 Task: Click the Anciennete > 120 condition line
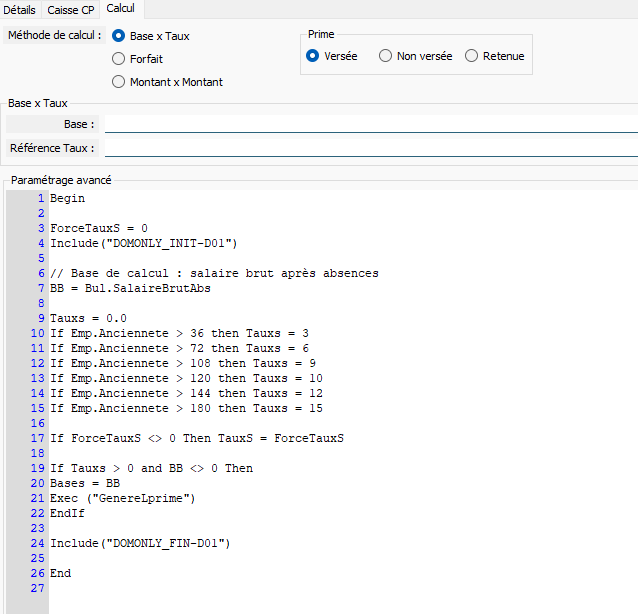coord(186,378)
